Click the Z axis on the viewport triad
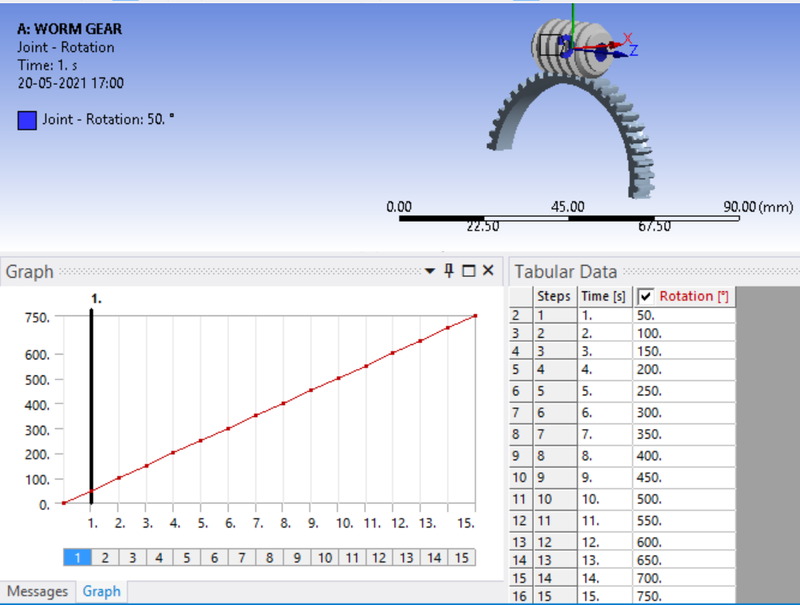This screenshot has height=605, width=800. [633, 50]
